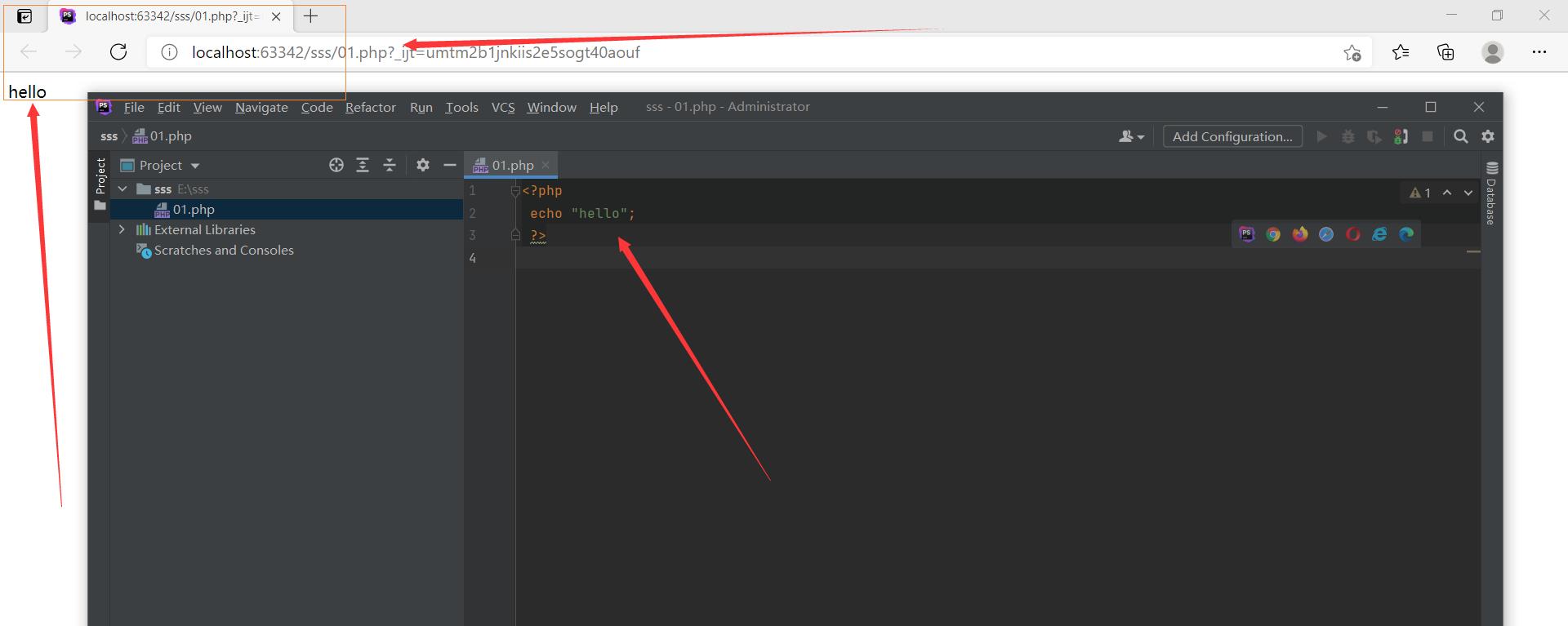The image size is (1568, 626).
Task: Select Scratches and Consoles item
Action: tap(224, 250)
